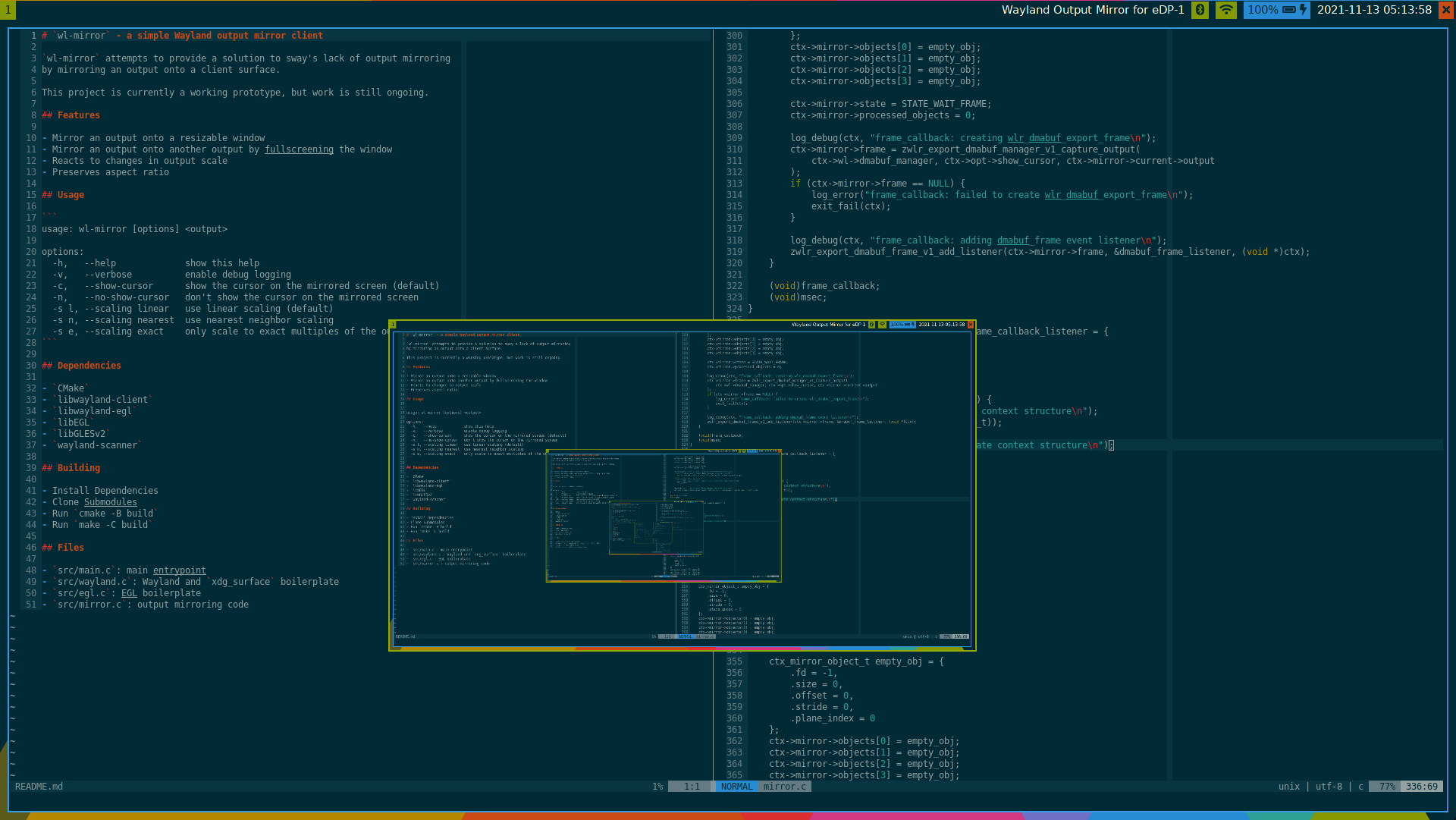This screenshot has width=1456, height=820.
Task: Click the NORMAL mode indicator in vim statusline
Action: point(736,787)
